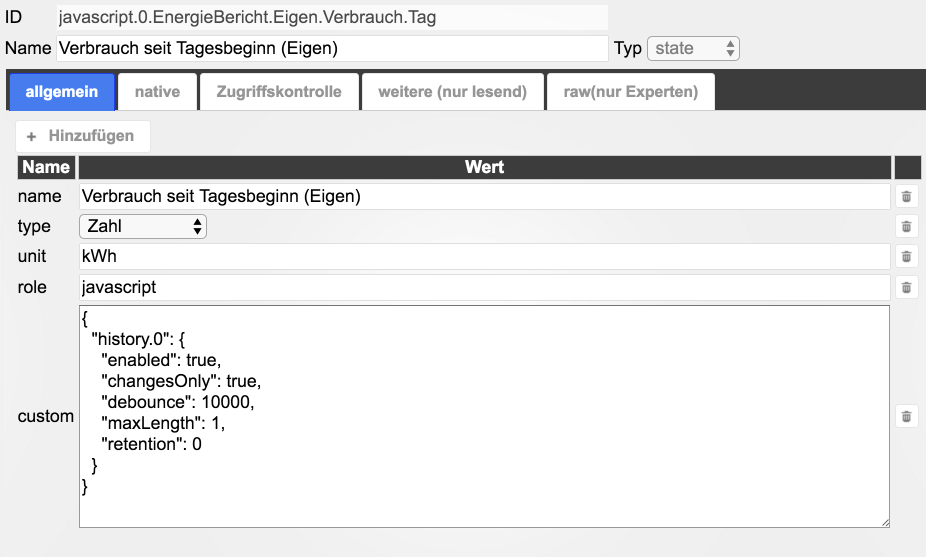Switch to the allgemein tab

click(62, 92)
